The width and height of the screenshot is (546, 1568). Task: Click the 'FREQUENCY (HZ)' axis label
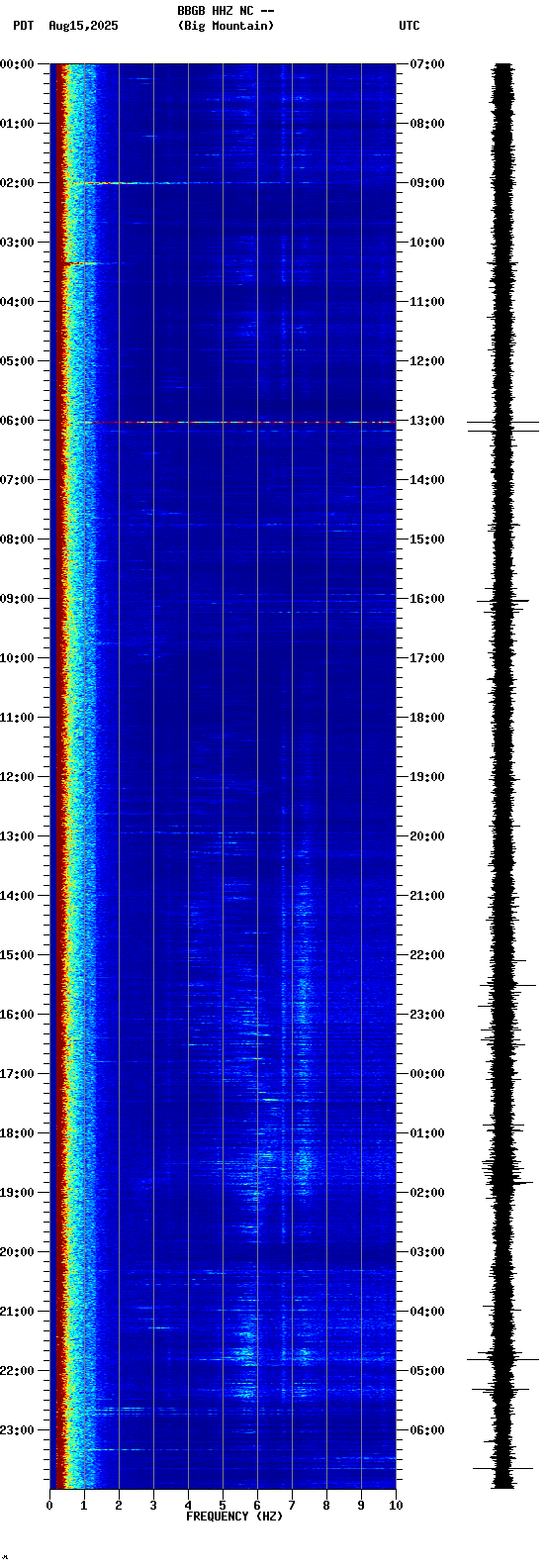234,1517
